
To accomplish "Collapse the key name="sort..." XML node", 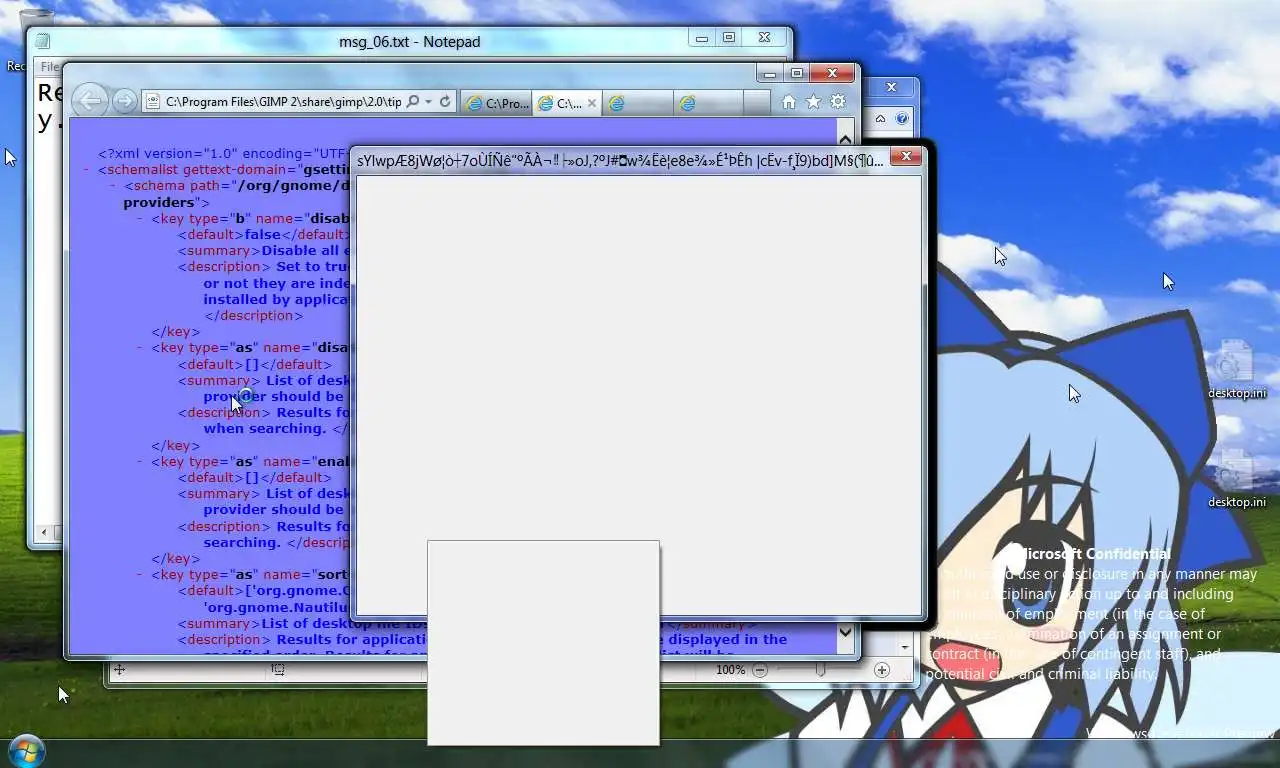I will (x=141, y=575).
